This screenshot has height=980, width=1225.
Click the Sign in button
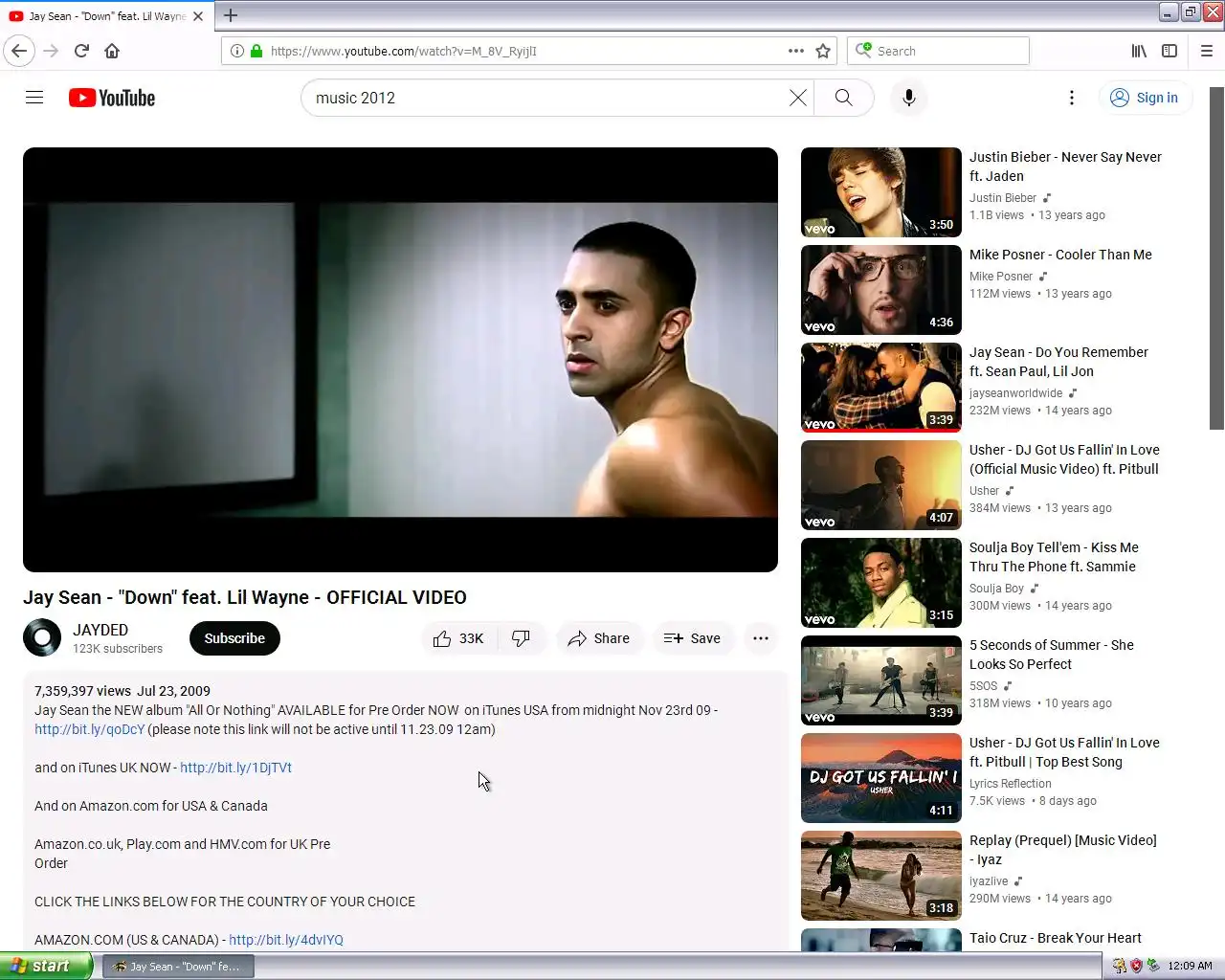point(1145,98)
